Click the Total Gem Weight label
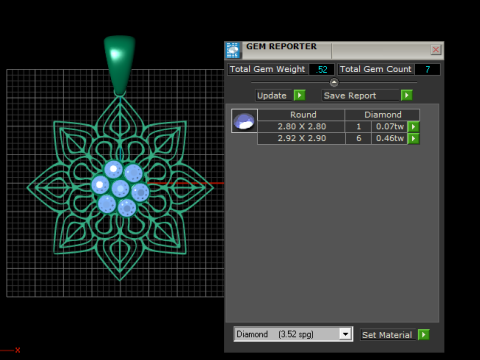 [x=267, y=69]
